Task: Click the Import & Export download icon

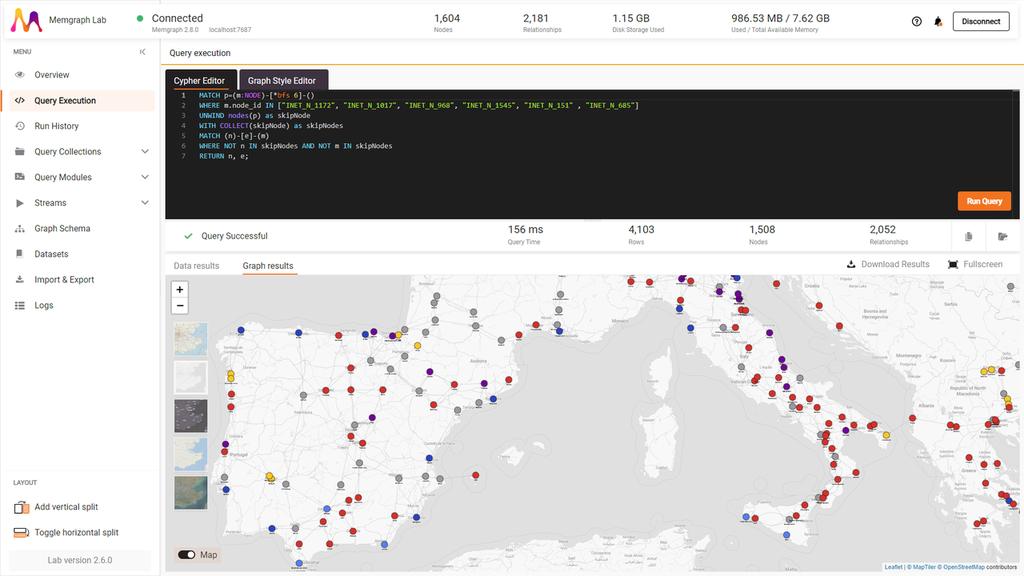Action: pyautogui.click(x=20, y=280)
